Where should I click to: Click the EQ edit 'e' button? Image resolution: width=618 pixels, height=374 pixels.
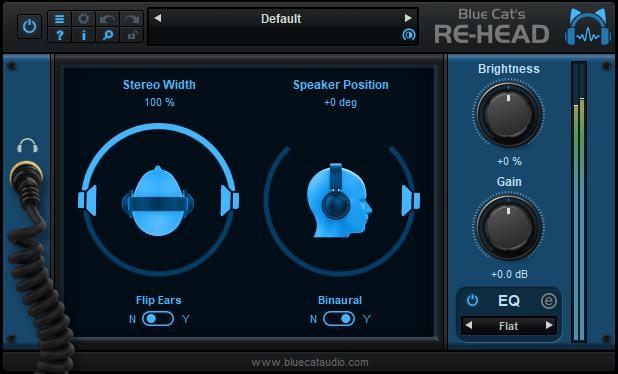click(x=548, y=301)
